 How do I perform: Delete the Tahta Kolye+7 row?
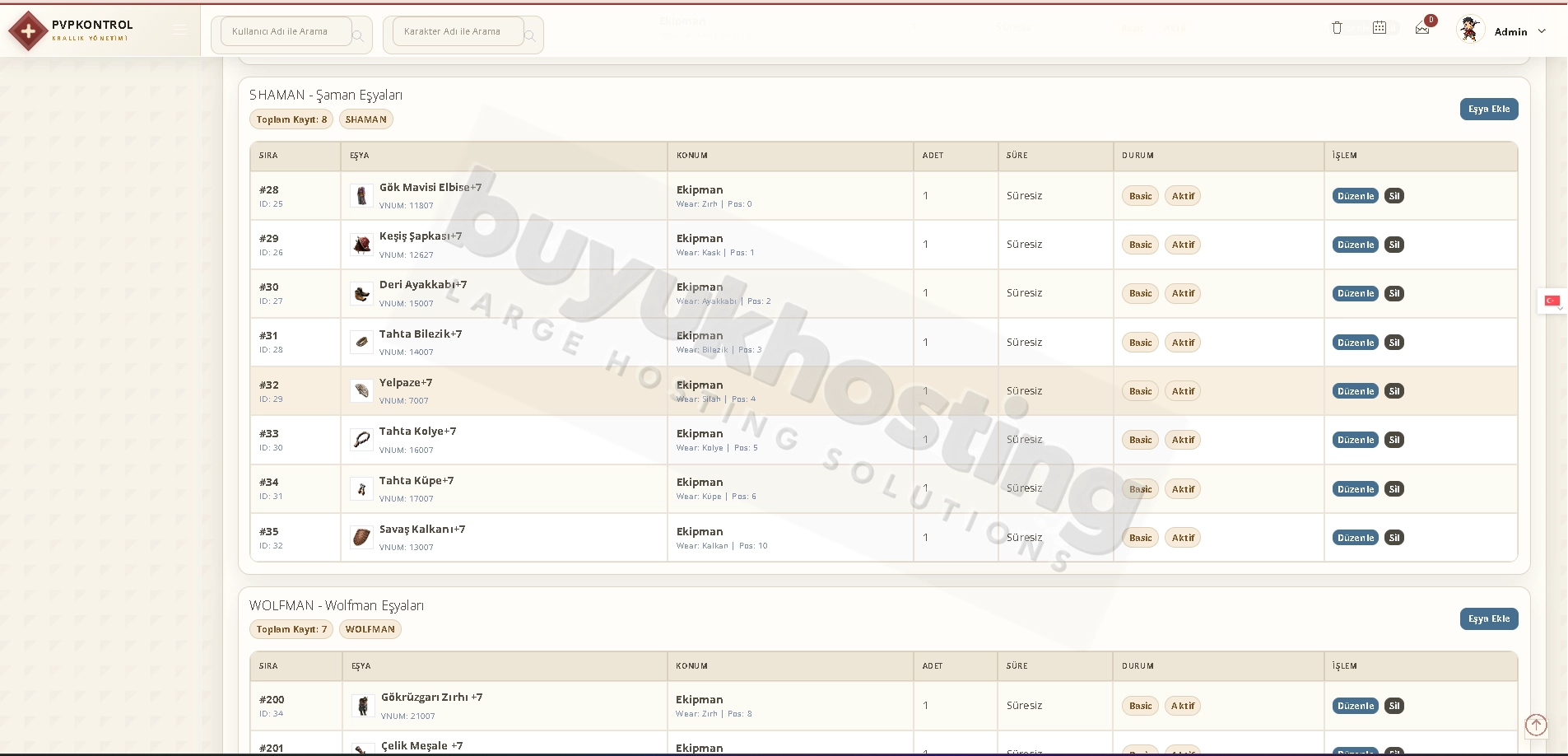click(1394, 440)
